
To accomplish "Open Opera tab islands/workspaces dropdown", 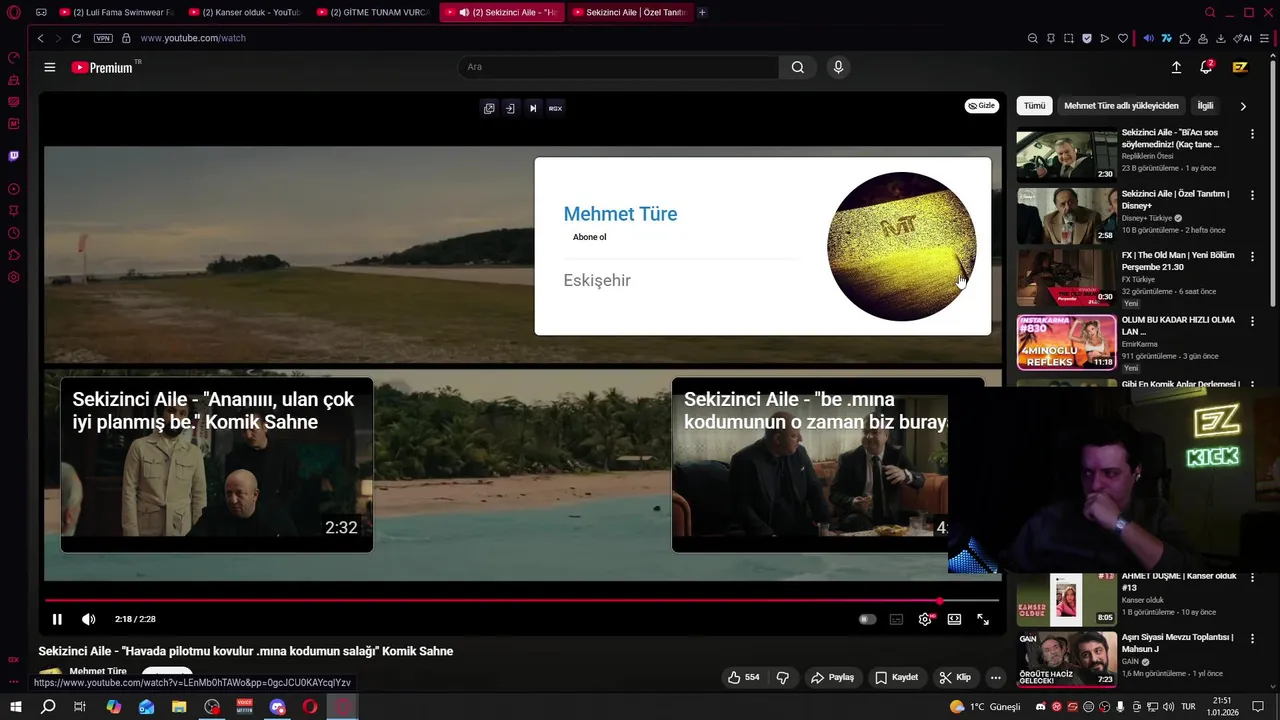I will [41, 13].
